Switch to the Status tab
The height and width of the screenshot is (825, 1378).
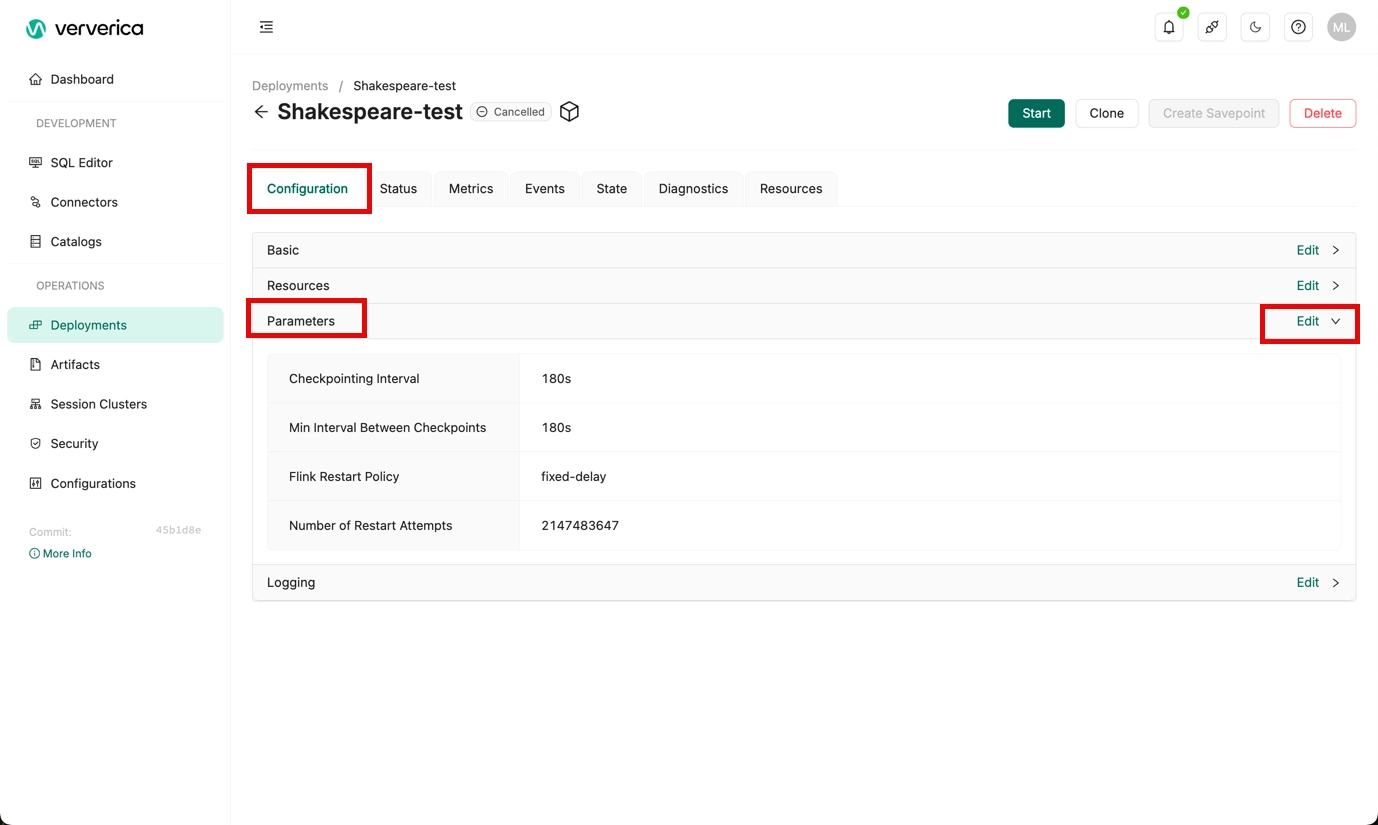pos(398,189)
